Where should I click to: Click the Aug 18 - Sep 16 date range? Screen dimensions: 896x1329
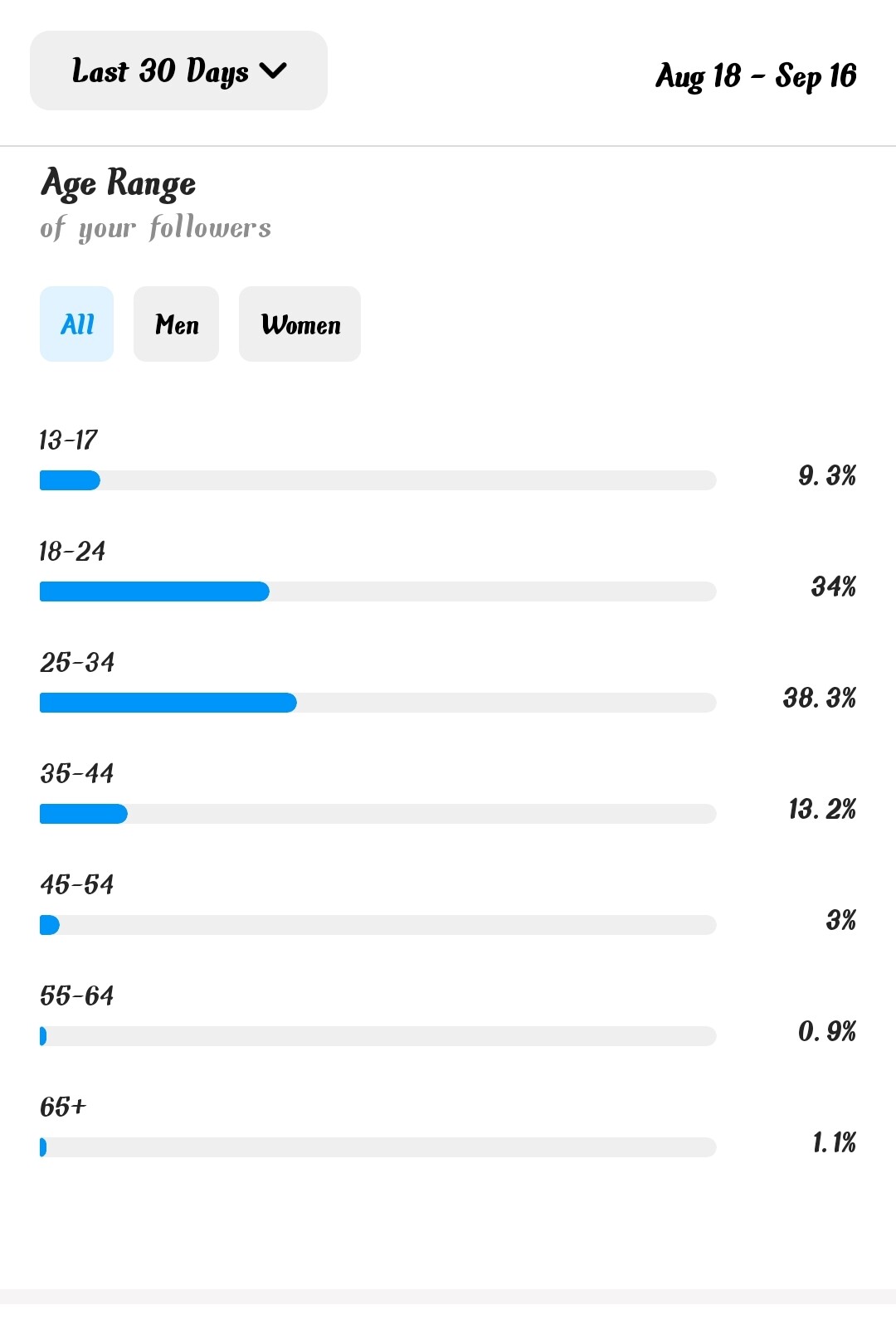pyautogui.click(x=756, y=75)
